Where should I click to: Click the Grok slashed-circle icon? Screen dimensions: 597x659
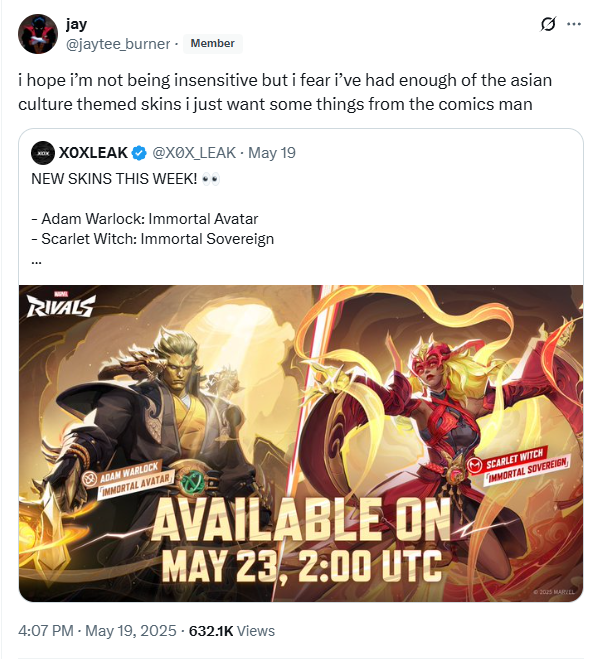coord(548,24)
